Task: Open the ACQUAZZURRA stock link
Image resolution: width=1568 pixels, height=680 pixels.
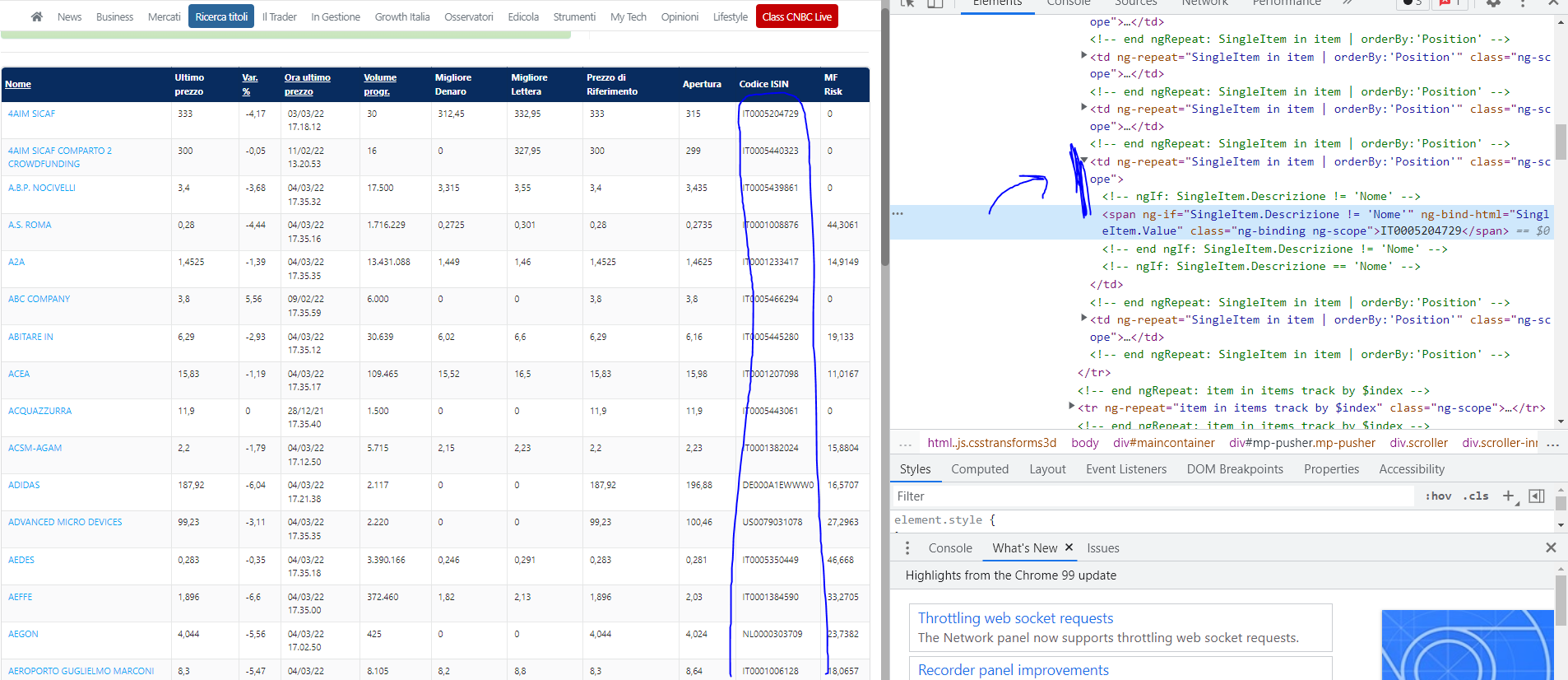Action: 39,411
